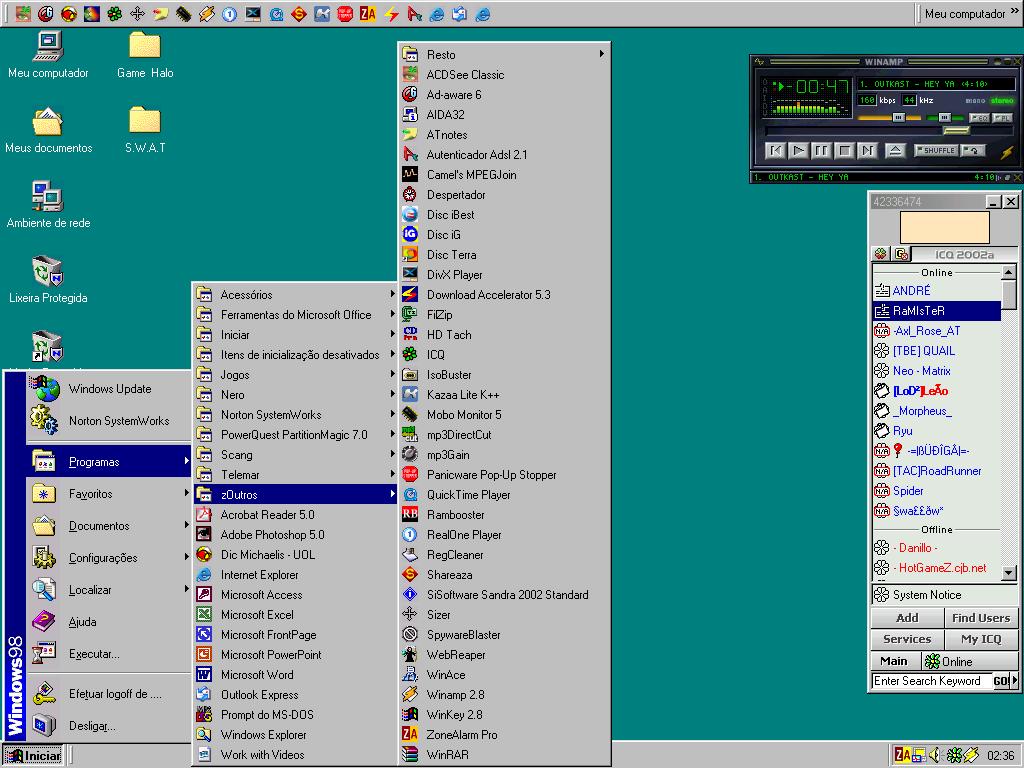
Task: Open the ICQ Main menu button
Action: [x=895, y=661]
